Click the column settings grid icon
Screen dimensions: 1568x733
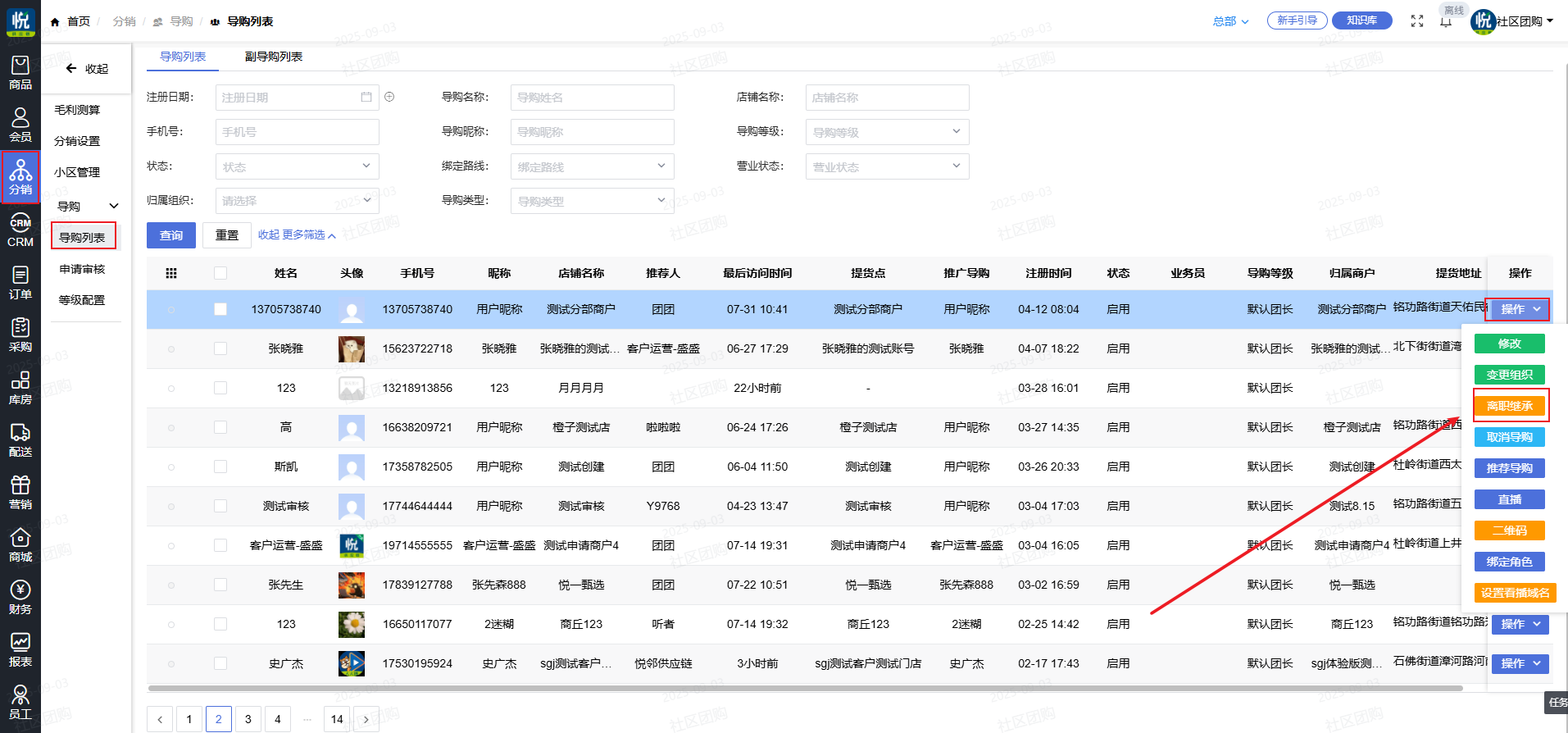pos(171,273)
